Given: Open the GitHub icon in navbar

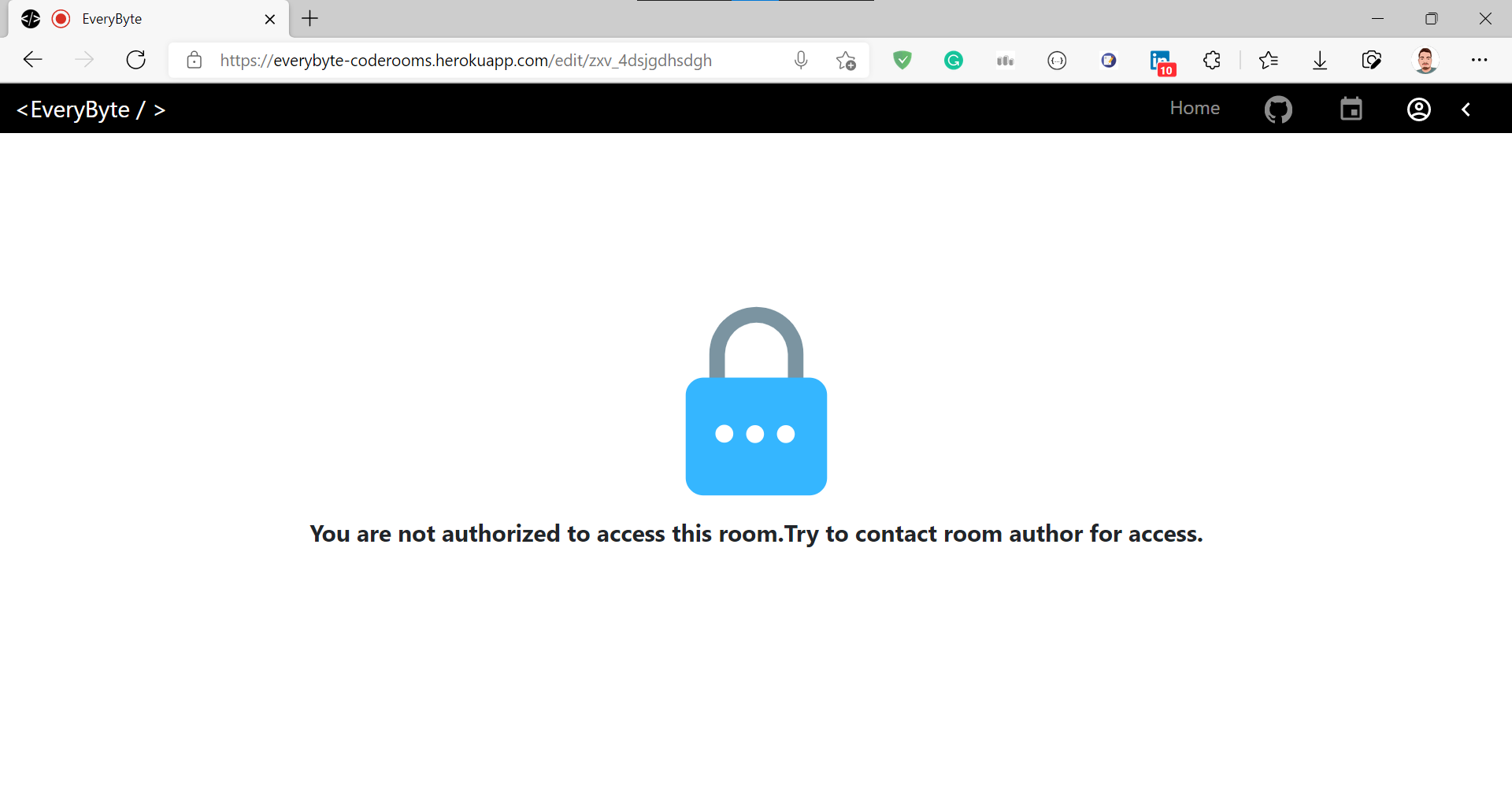Looking at the screenshot, I should coord(1278,109).
